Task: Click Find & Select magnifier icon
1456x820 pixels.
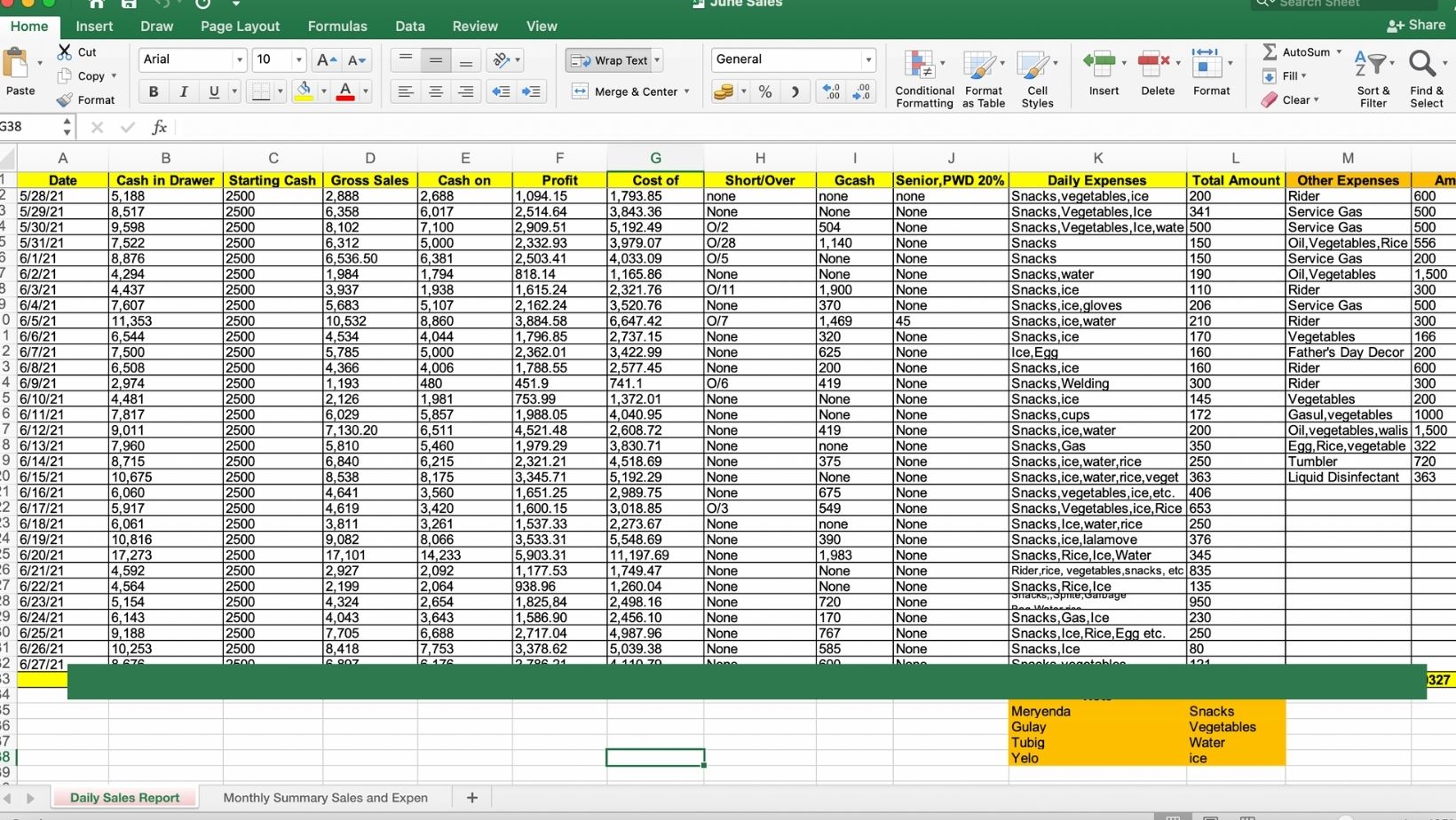Action: tap(1421, 65)
